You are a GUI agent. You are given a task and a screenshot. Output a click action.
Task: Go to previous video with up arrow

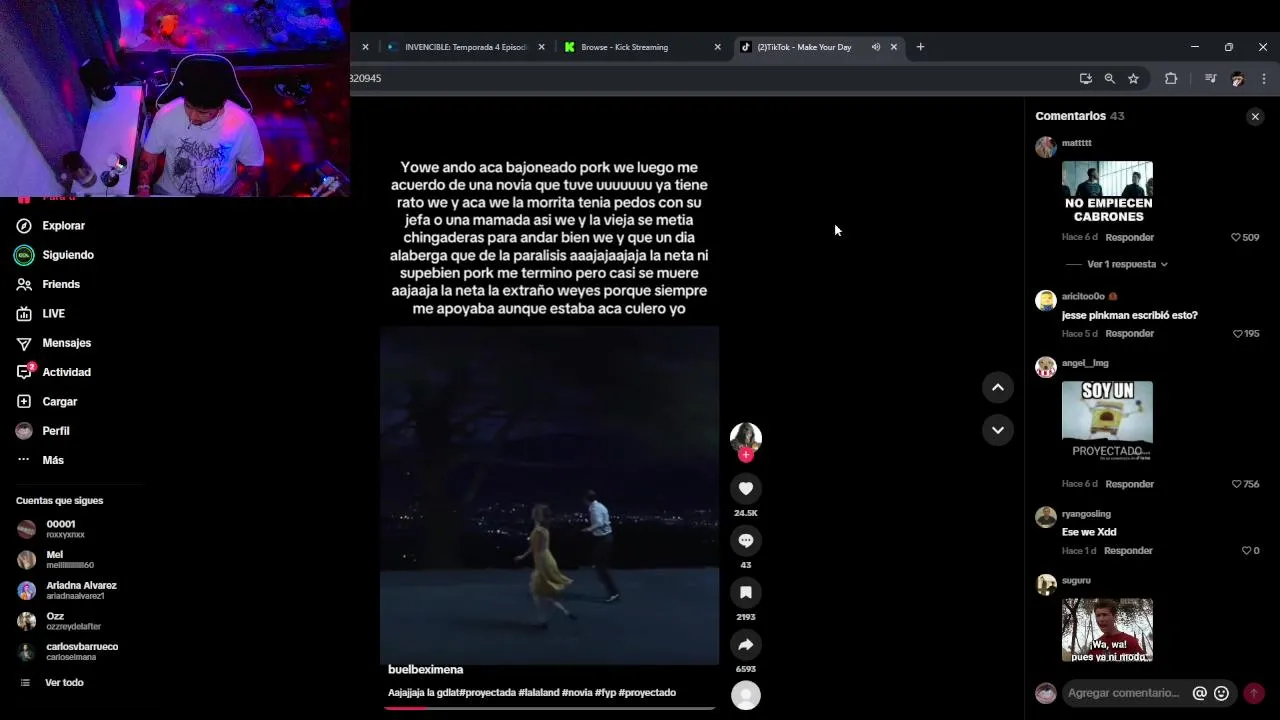click(997, 387)
